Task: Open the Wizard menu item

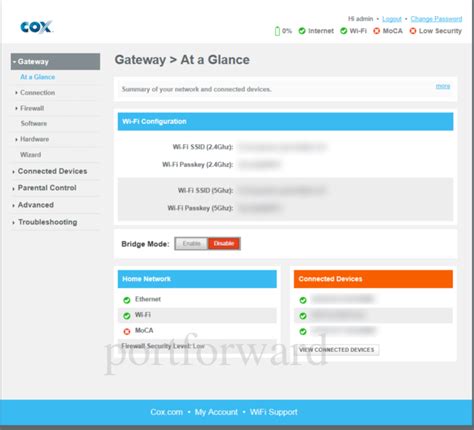Action: [30, 155]
